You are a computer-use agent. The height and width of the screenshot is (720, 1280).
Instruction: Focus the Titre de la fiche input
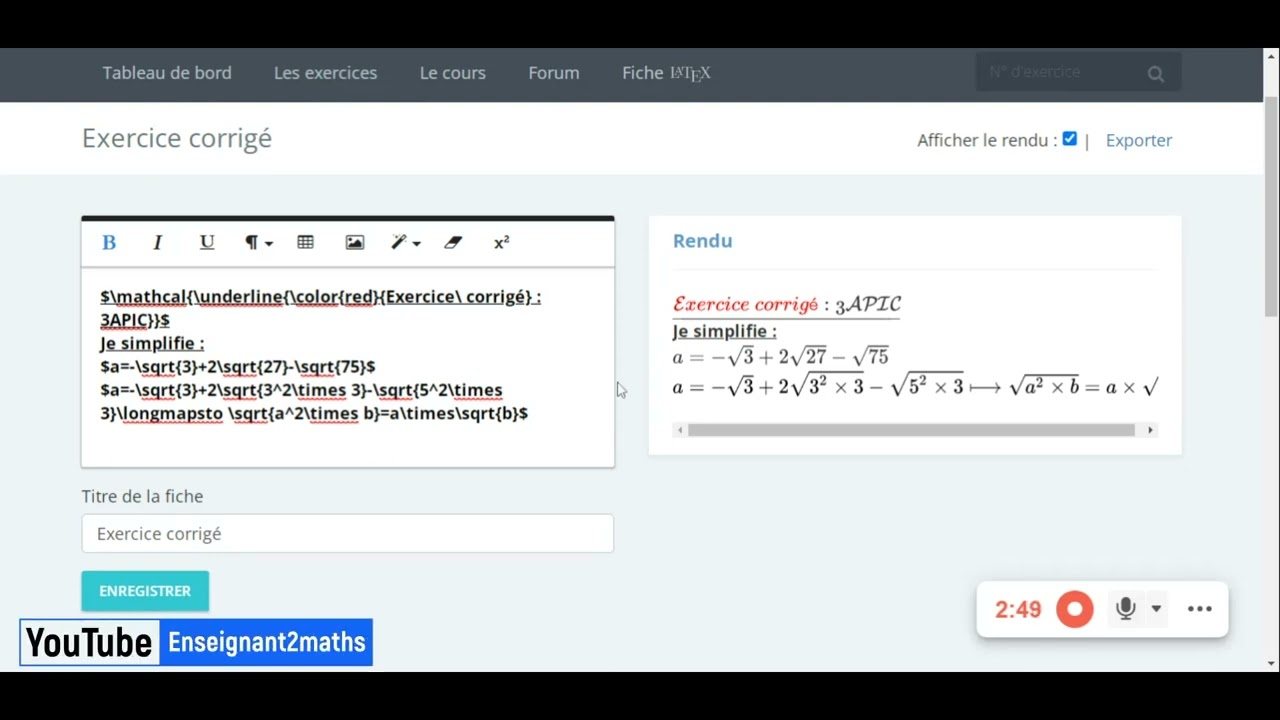tap(348, 534)
